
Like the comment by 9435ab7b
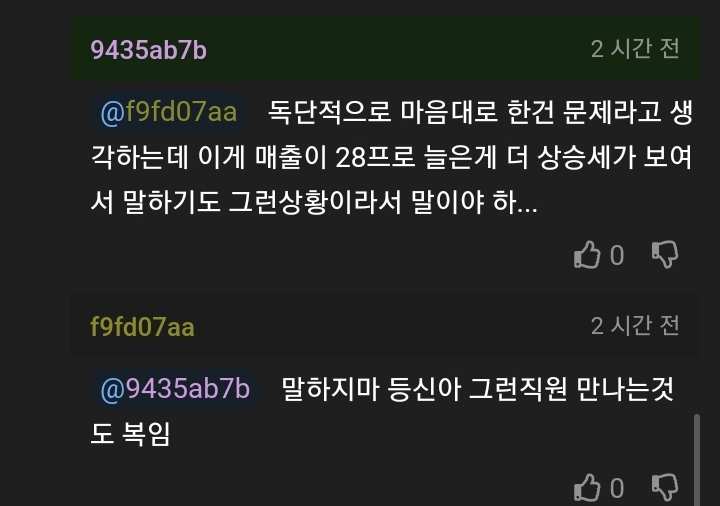[x=587, y=255]
